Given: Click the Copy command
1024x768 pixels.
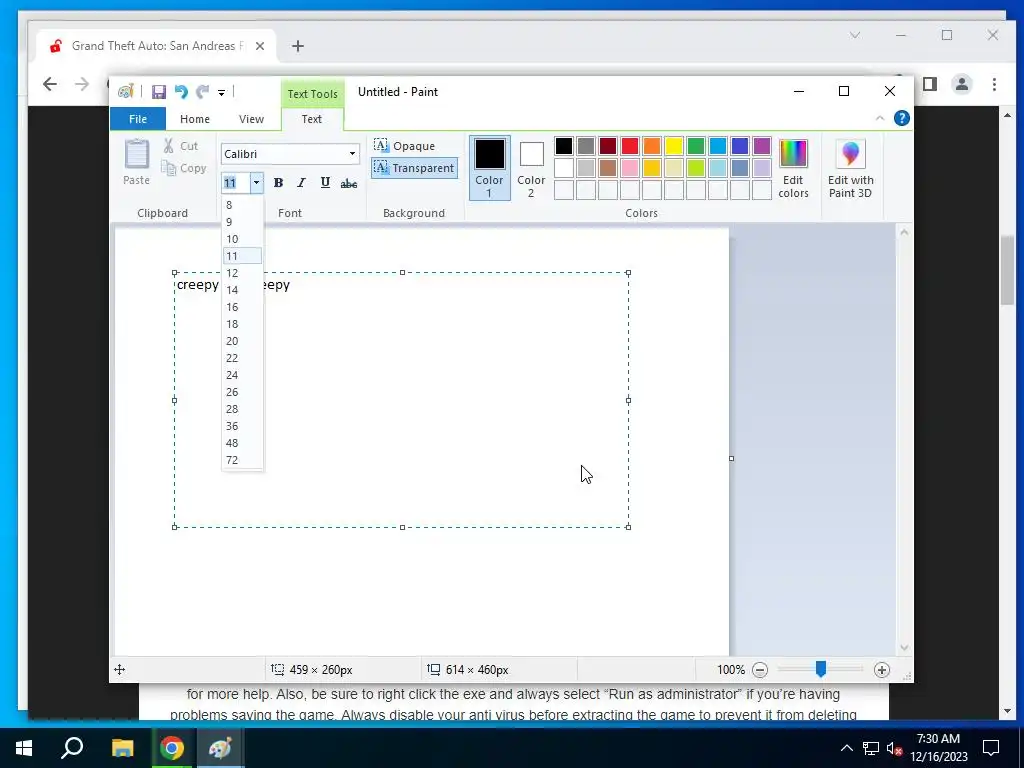Looking at the screenshot, I should tap(184, 168).
